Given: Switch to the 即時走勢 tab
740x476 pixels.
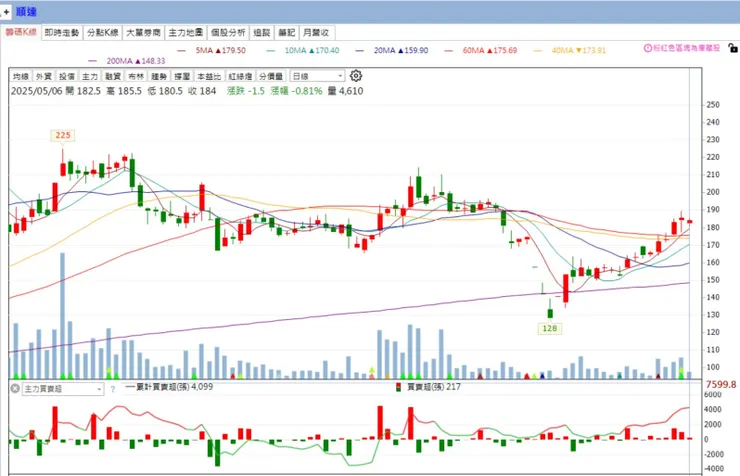Looking at the screenshot, I should [62, 33].
